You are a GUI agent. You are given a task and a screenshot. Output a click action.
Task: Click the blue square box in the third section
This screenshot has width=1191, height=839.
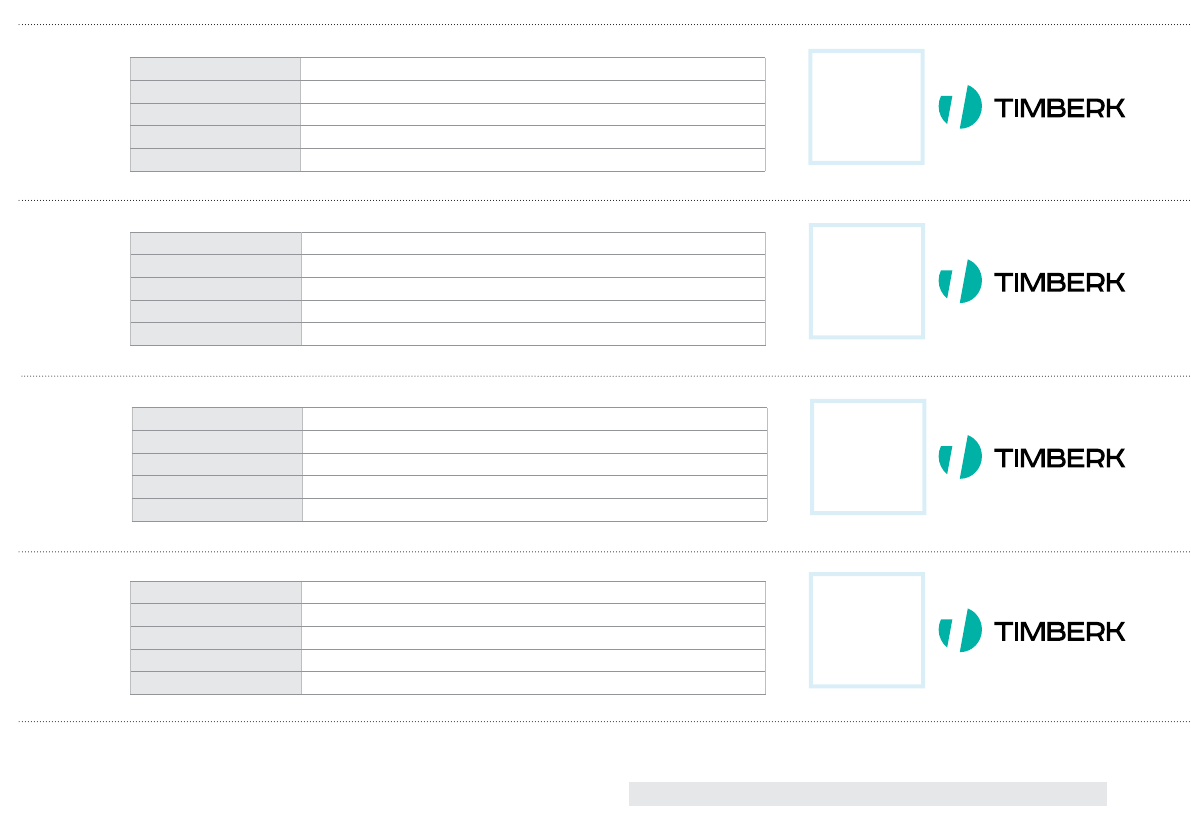coord(867,457)
